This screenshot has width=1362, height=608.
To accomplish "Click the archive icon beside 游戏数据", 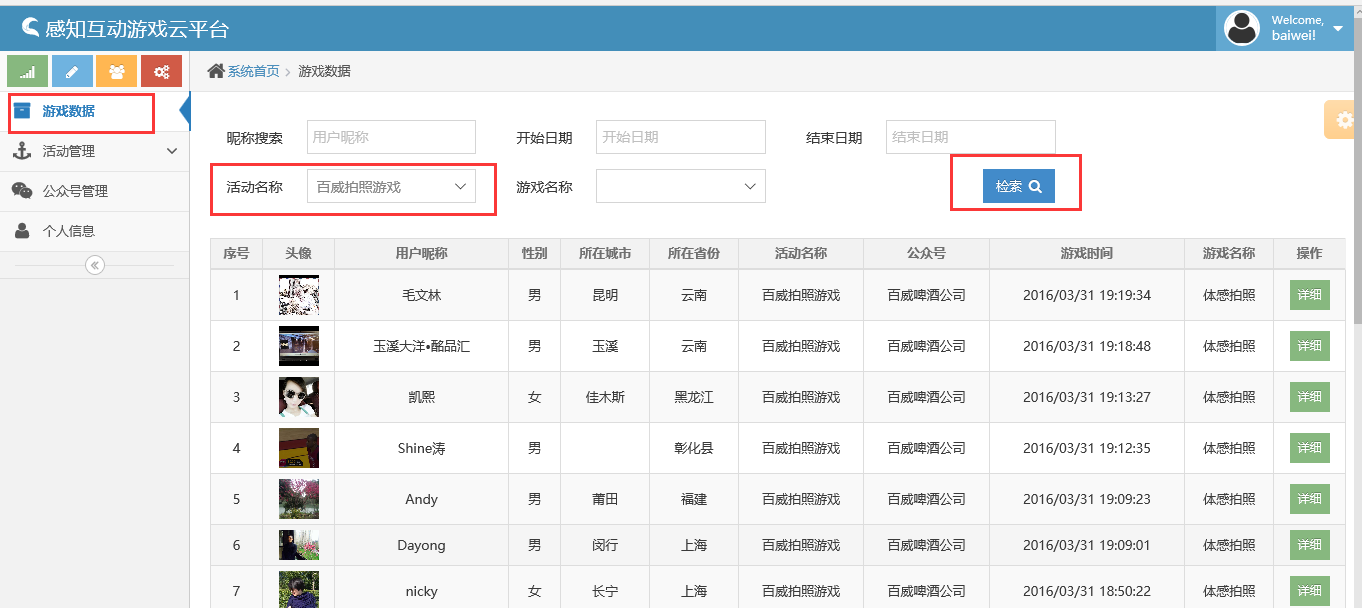I will [x=22, y=111].
